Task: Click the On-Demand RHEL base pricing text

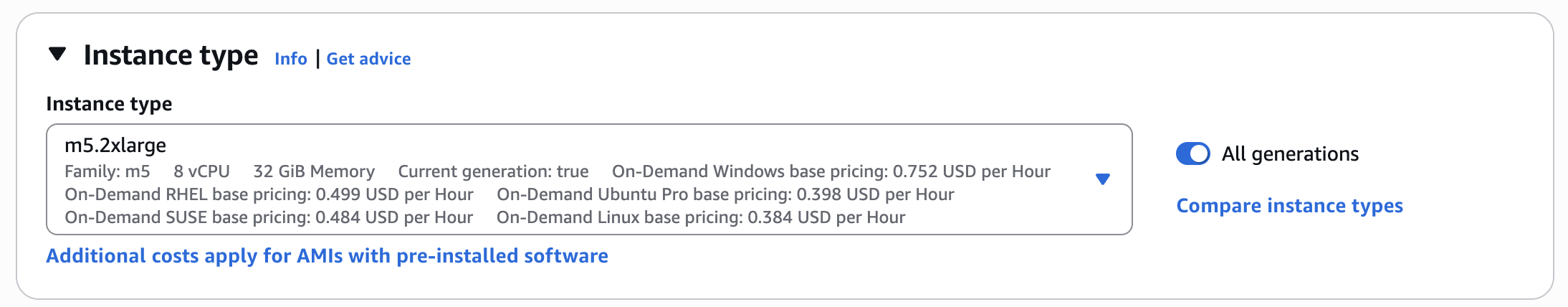Action: (x=269, y=194)
